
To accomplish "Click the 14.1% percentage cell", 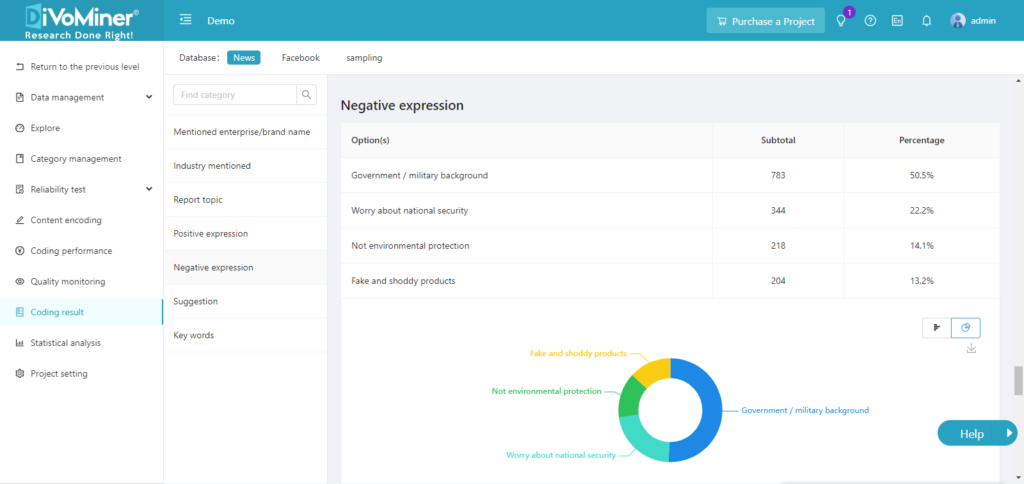I will tap(921, 246).
